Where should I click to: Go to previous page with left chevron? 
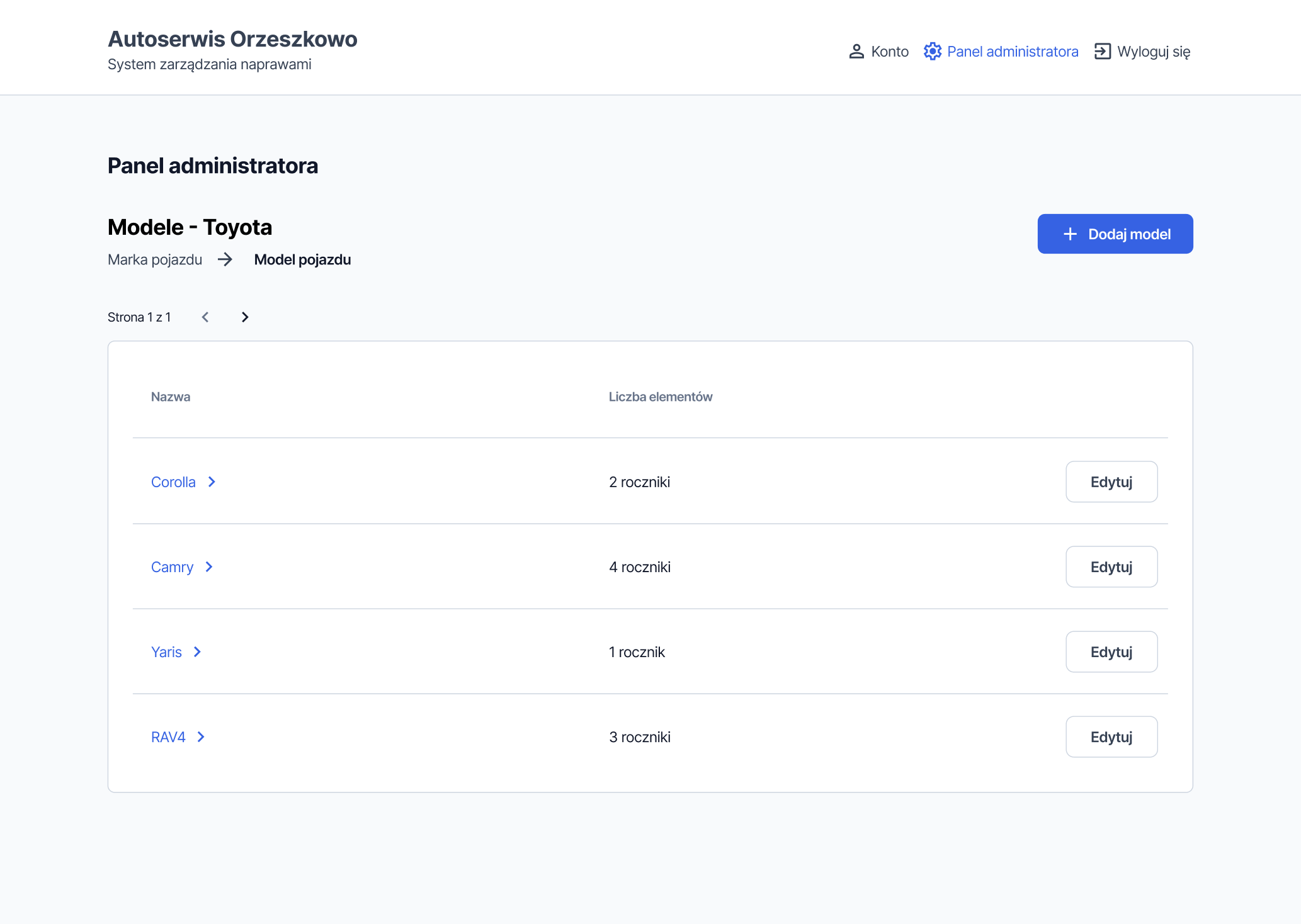tap(205, 317)
